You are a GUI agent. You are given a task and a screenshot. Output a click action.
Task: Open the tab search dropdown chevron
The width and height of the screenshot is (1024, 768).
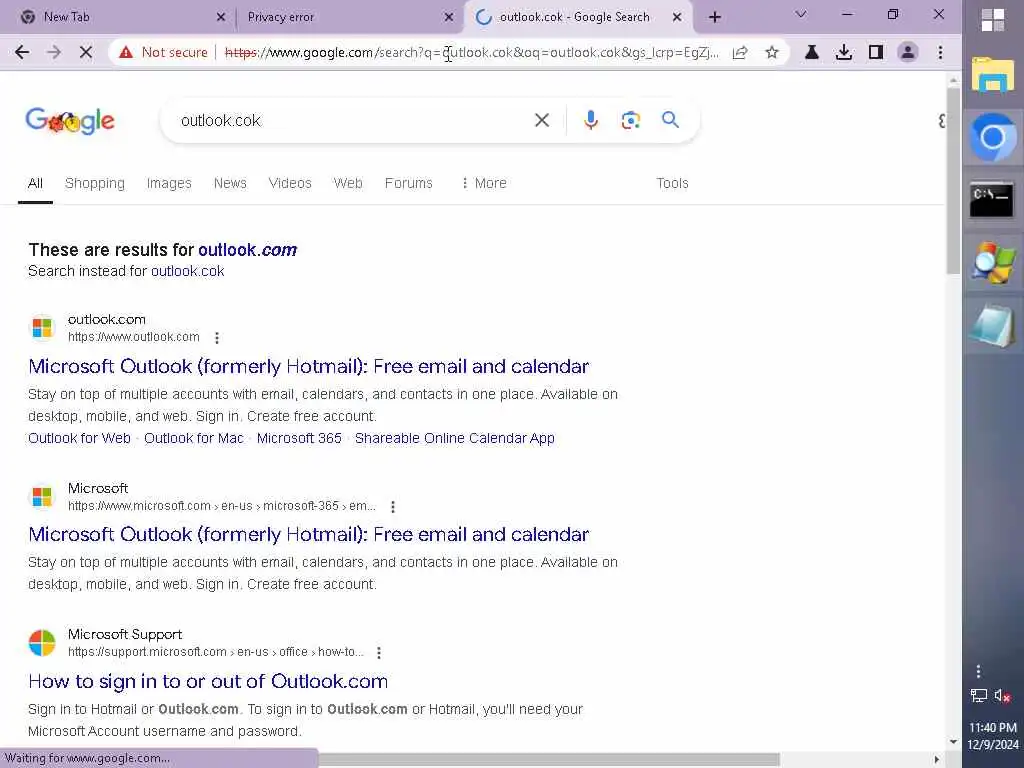click(x=801, y=14)
